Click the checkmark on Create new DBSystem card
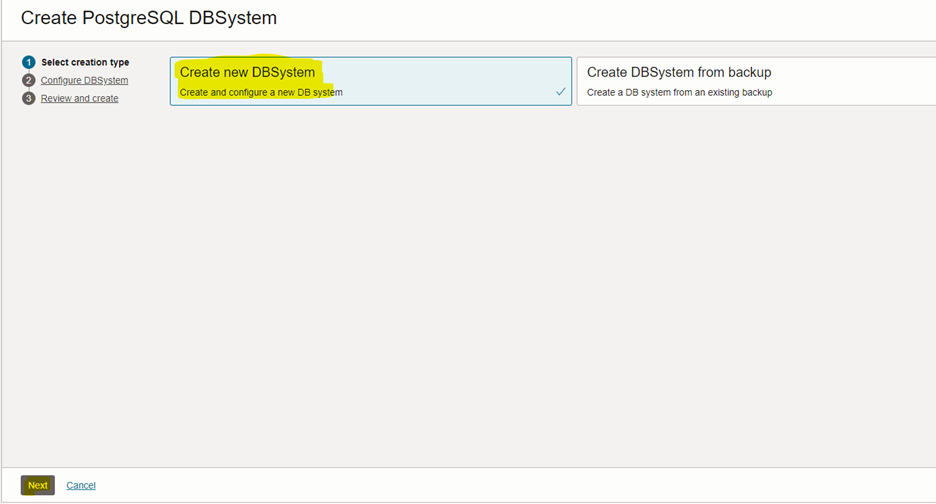Image resolution: width=936 pixels, height=504 pixels. coord(561,91)
